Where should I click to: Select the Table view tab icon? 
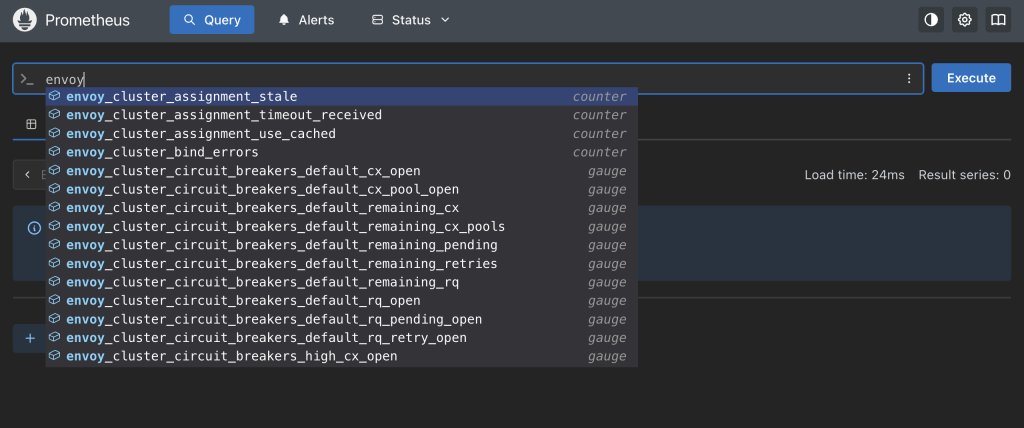pyautogui.click(x=31, y=124)
